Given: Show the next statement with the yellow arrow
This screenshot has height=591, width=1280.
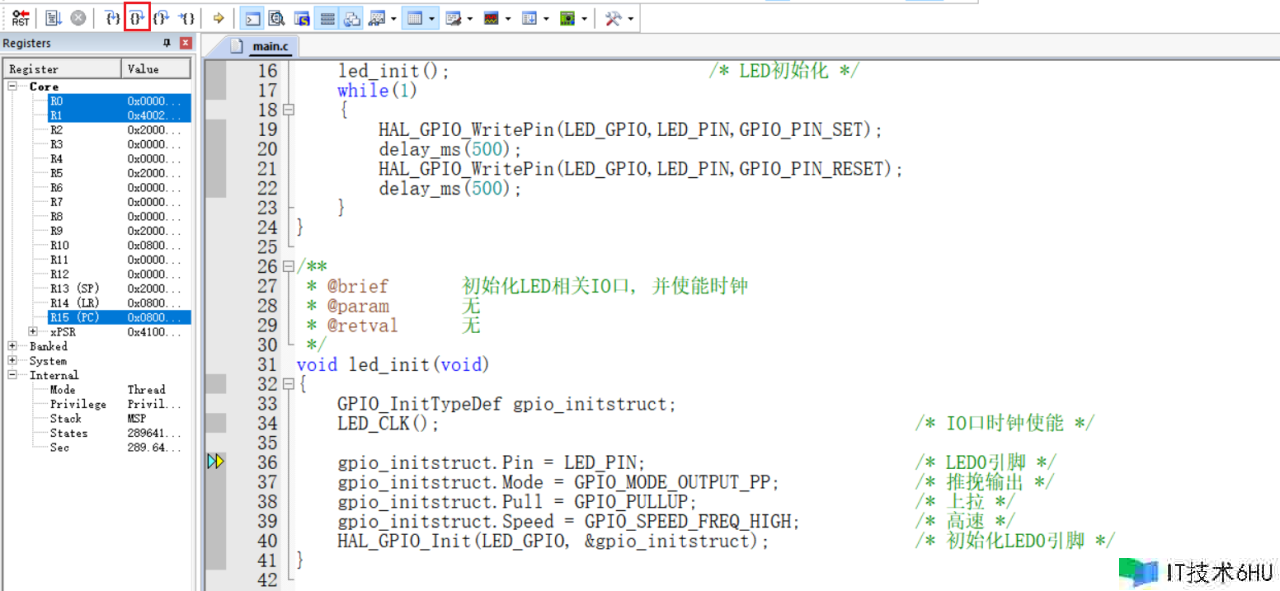Looking at the screenshot, I should pyautogui.click(x=218, y=18).
